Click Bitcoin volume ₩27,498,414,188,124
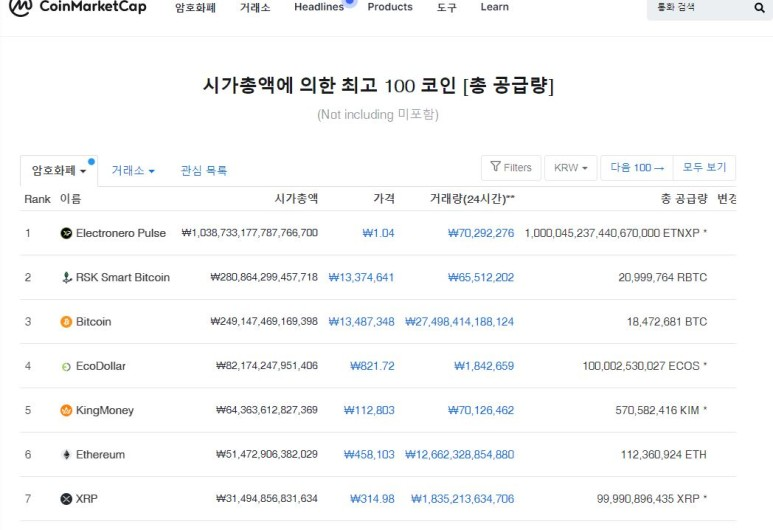This screenshot has width=773, height=530. [459, 322]
